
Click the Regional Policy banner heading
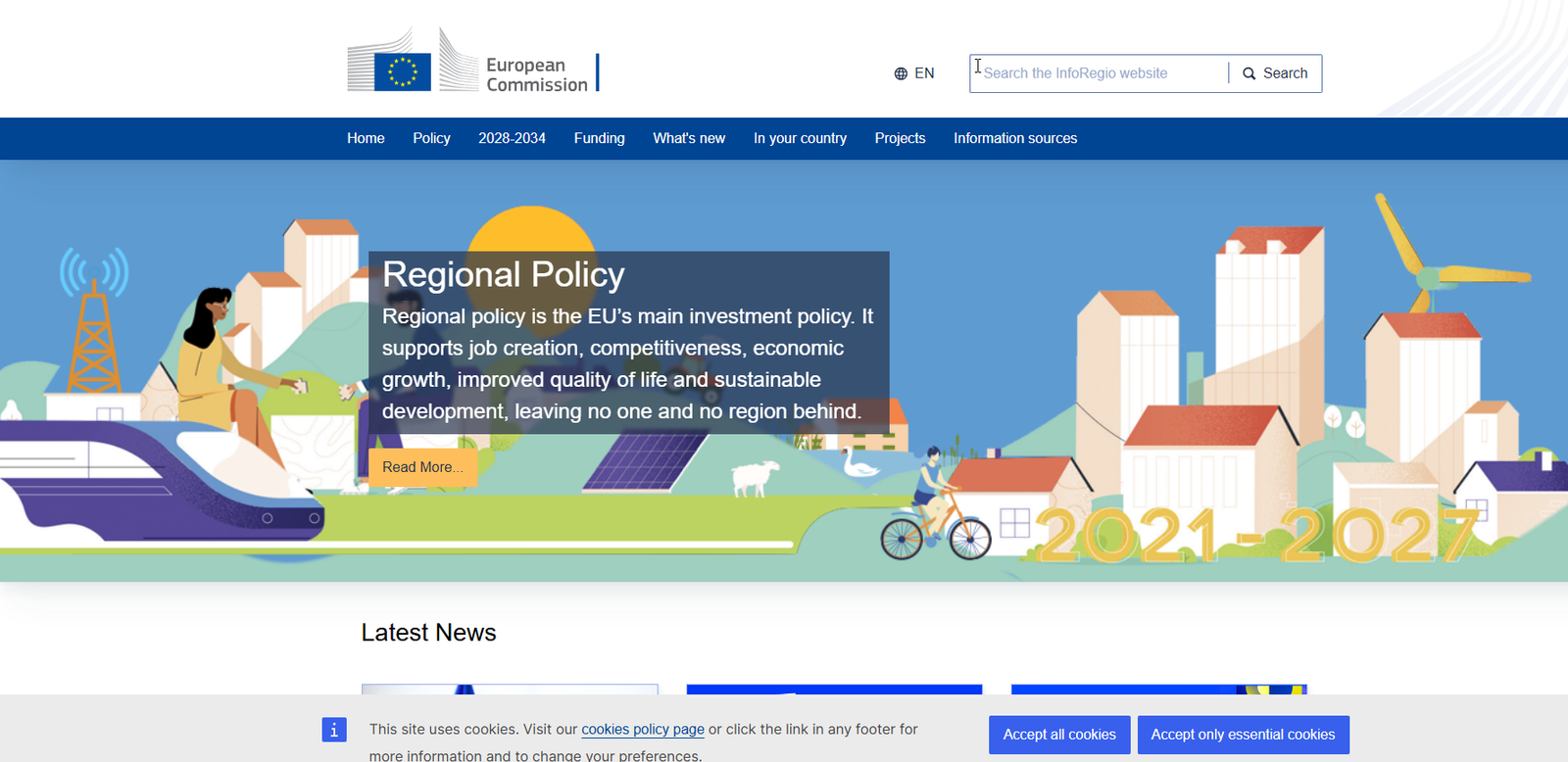(x=503, y=275)
